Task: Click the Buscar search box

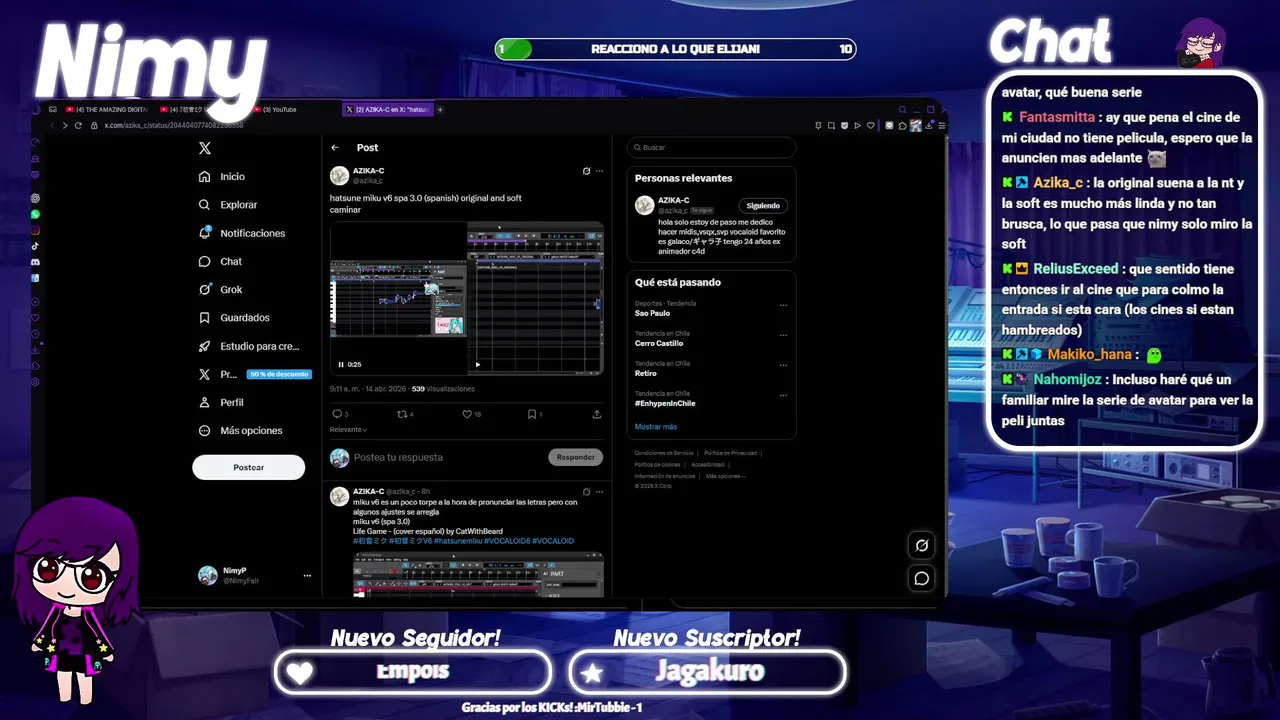Action: [x=711, y=148]
